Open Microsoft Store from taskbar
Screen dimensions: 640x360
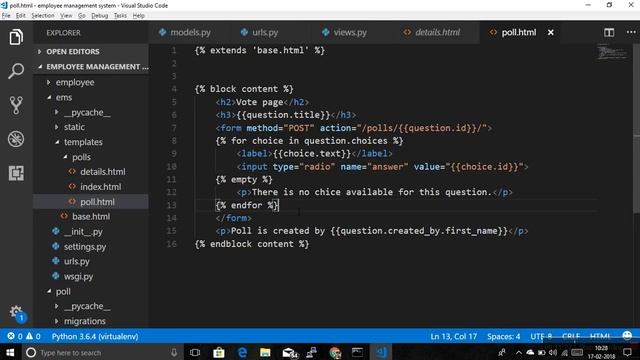point(219,352)
